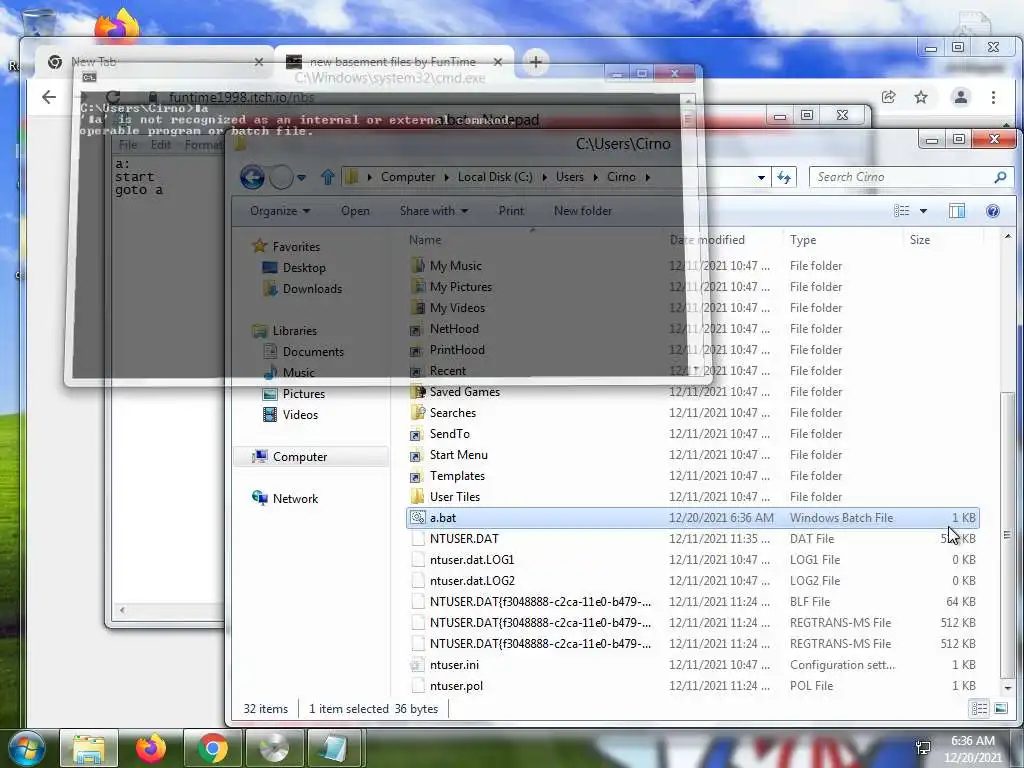Click the Print toolbar button
Screen dimensions: 1024x768
511,210
